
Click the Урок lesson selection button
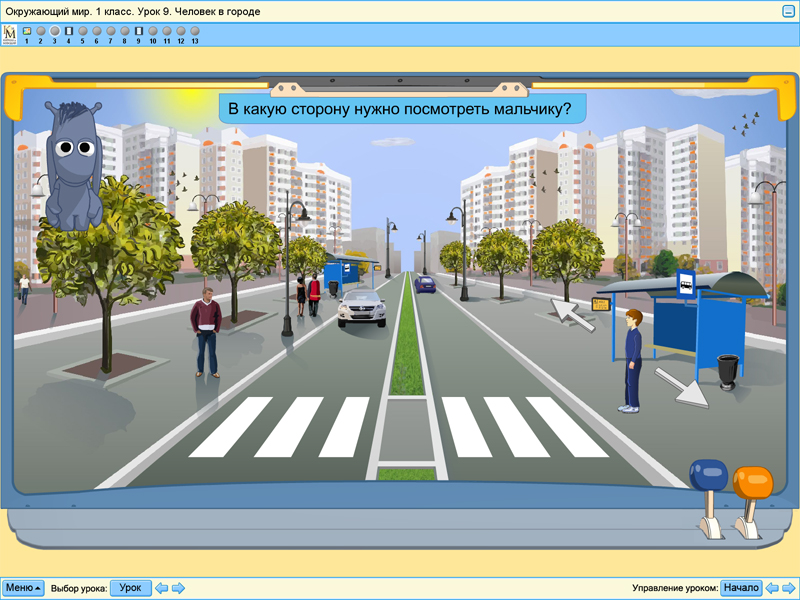pyautogui.click(x=131, y=588)
